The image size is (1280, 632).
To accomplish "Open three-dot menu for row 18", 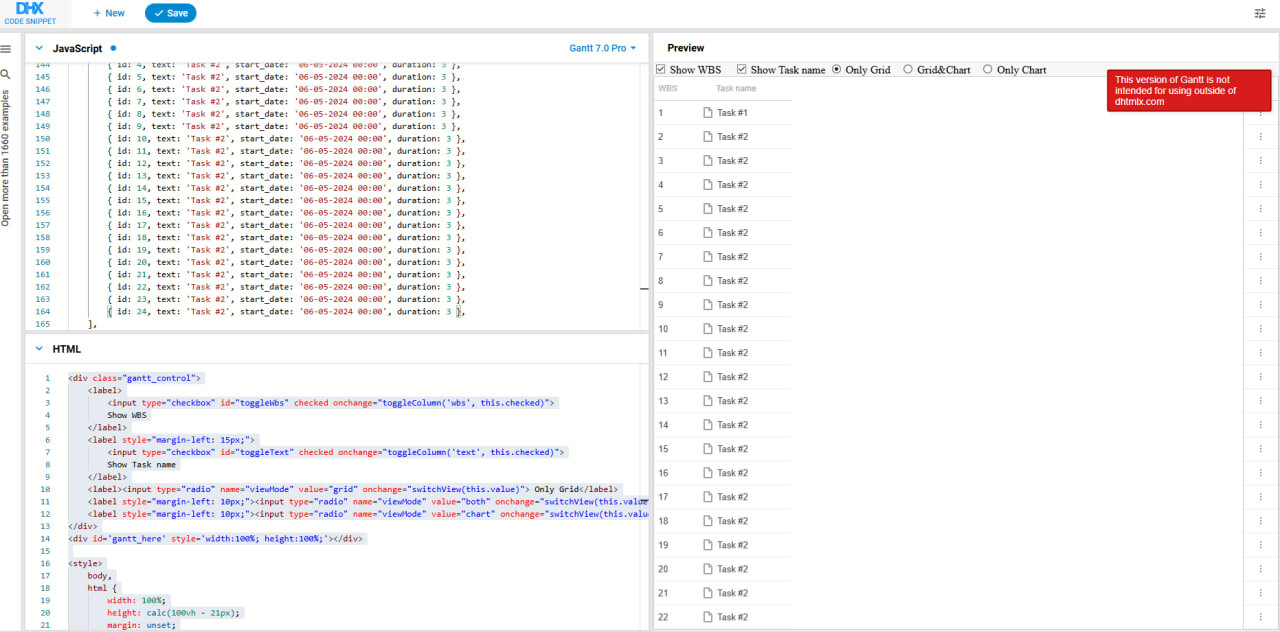I will click(x=1260, y=521).
